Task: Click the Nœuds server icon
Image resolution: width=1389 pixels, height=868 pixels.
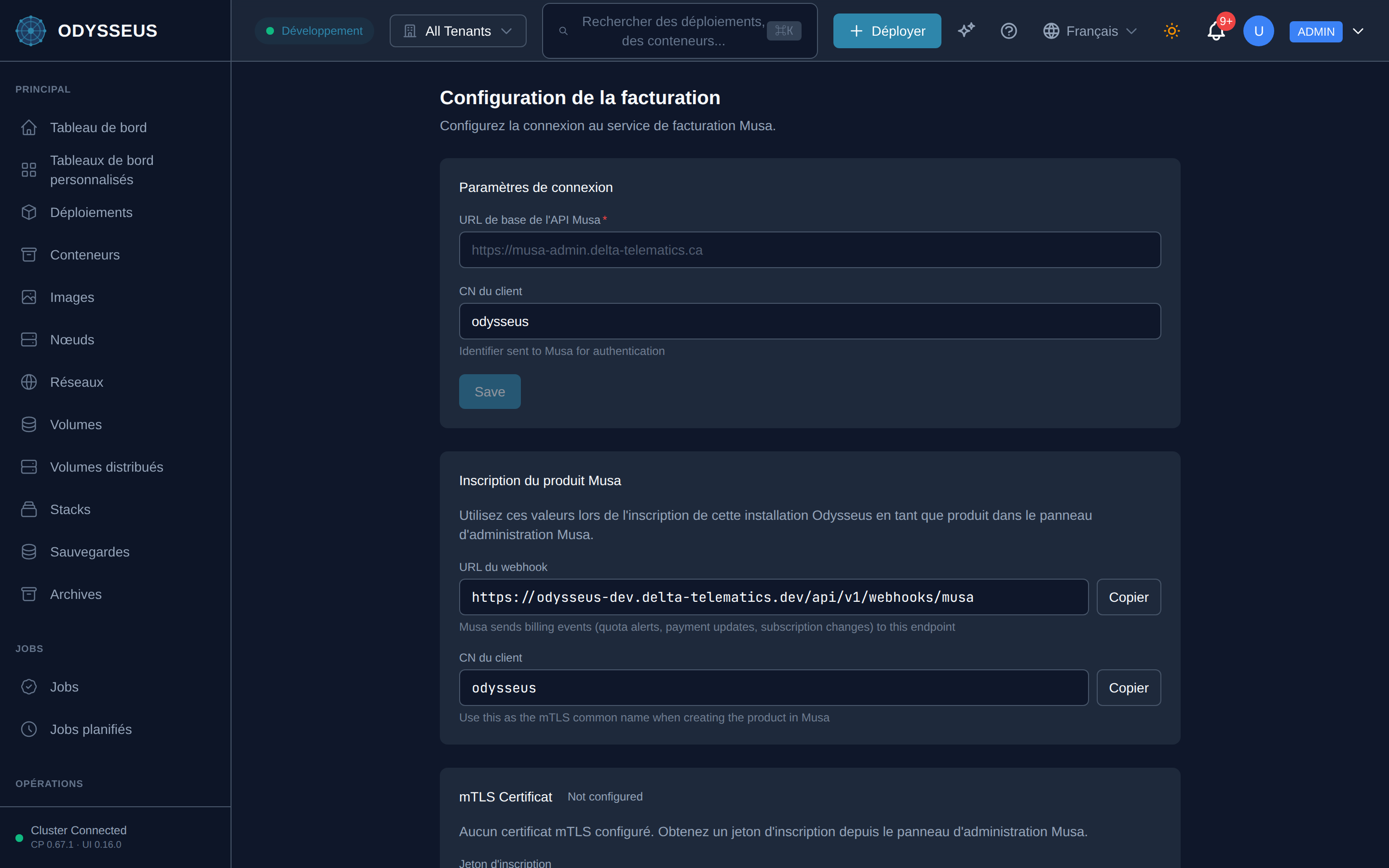Action: tap(29, 340)
